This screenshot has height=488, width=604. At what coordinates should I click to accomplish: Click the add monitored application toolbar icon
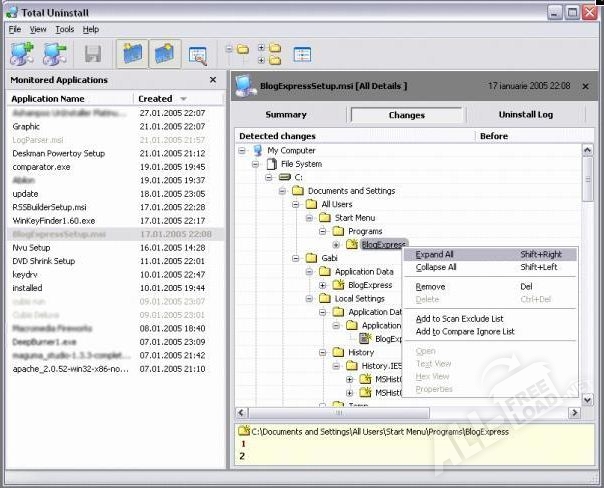[22, 54]
